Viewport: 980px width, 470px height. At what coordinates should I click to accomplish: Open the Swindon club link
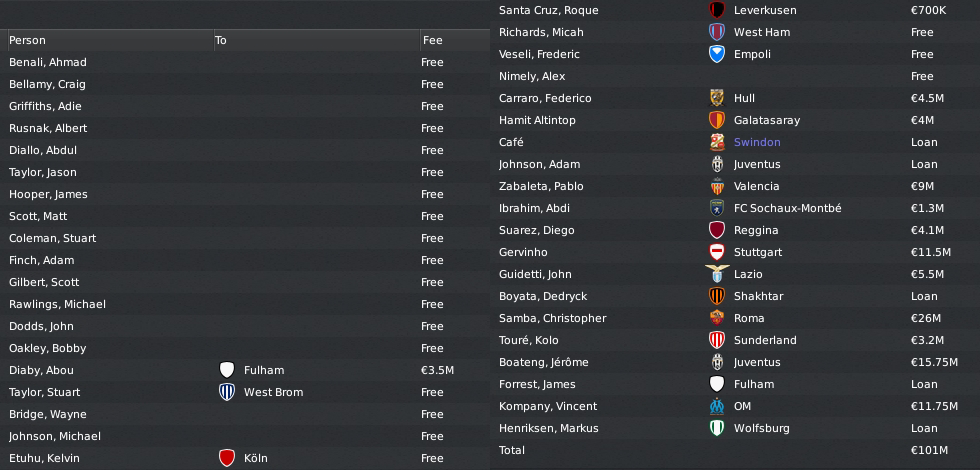point(757,142)
